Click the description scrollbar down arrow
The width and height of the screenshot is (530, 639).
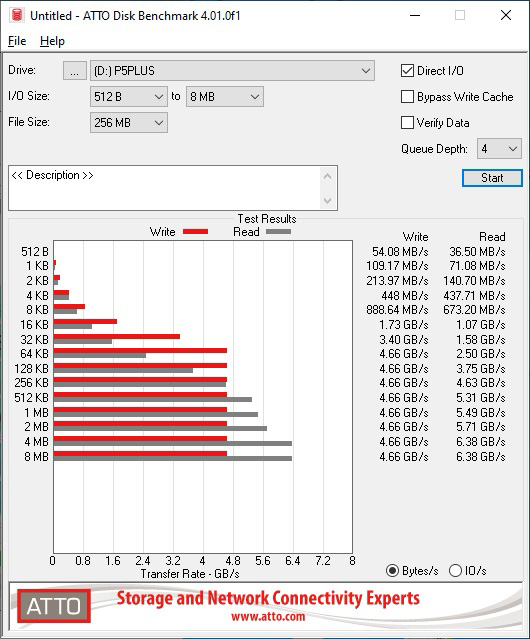[328, 200]
